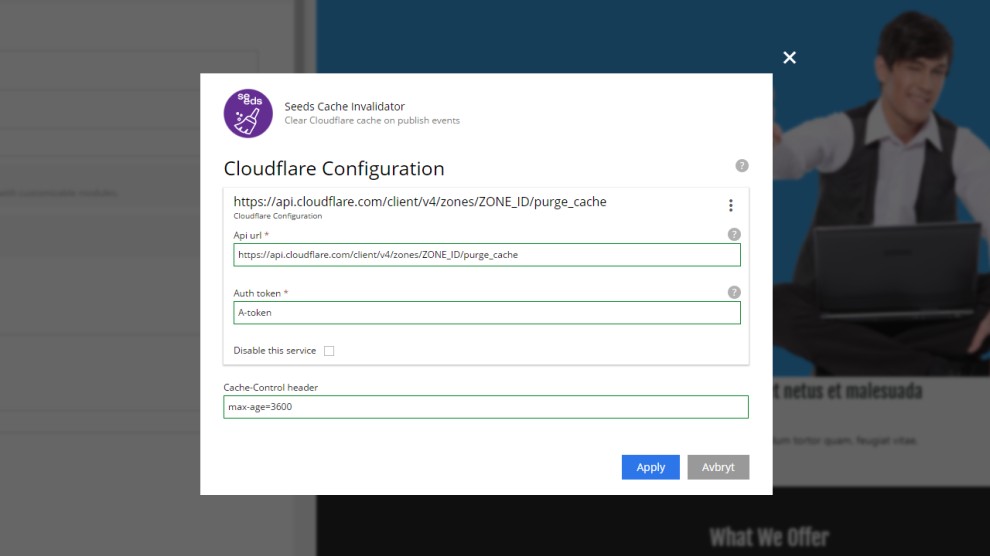Screen dimensions: 990x556
Task: Click the Seeds Cache Invalidator broom logo
Action: (248, 114)
